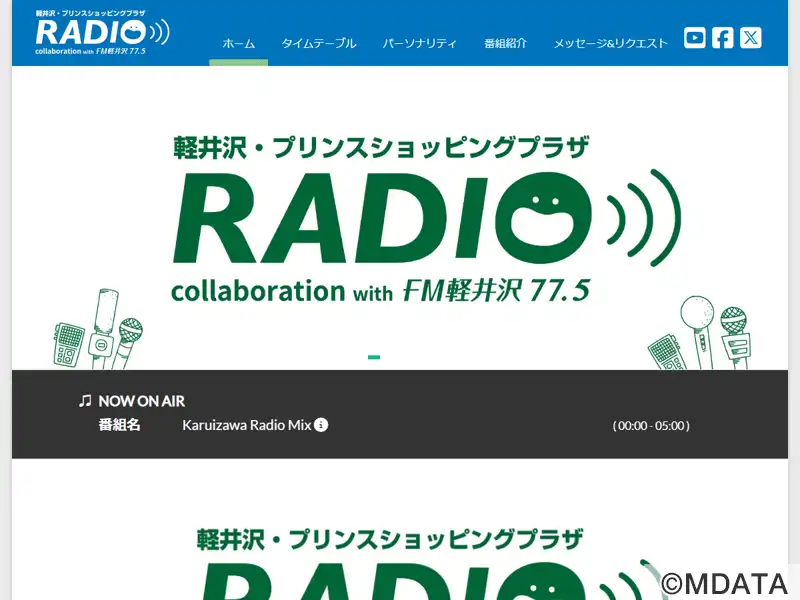Open the 番組紹介 menu item
This screenshot has width=800, height=600.
tap(505, 43)
